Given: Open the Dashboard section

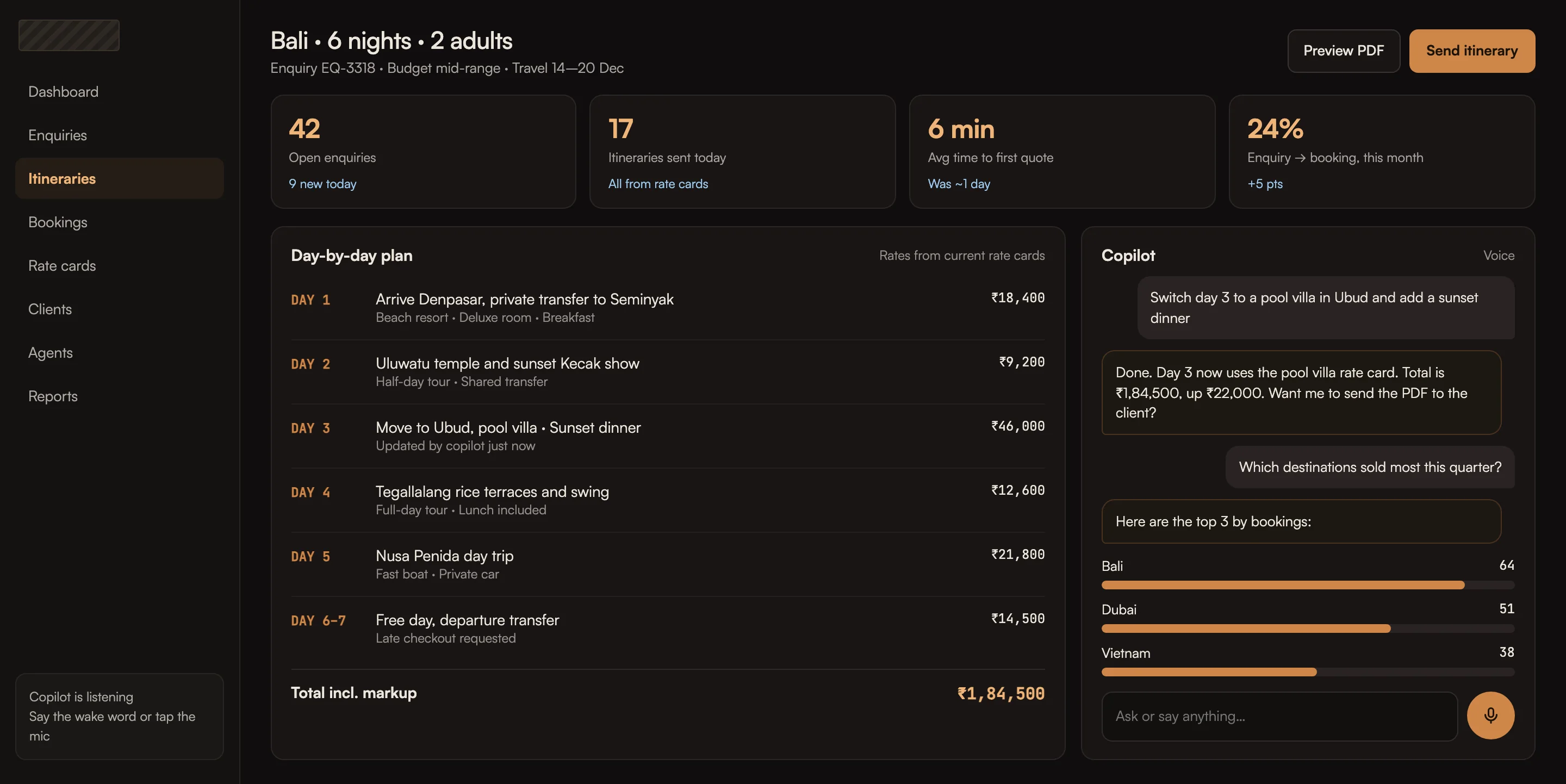Looking at the screenshot, I should click(x=120, y=92).
